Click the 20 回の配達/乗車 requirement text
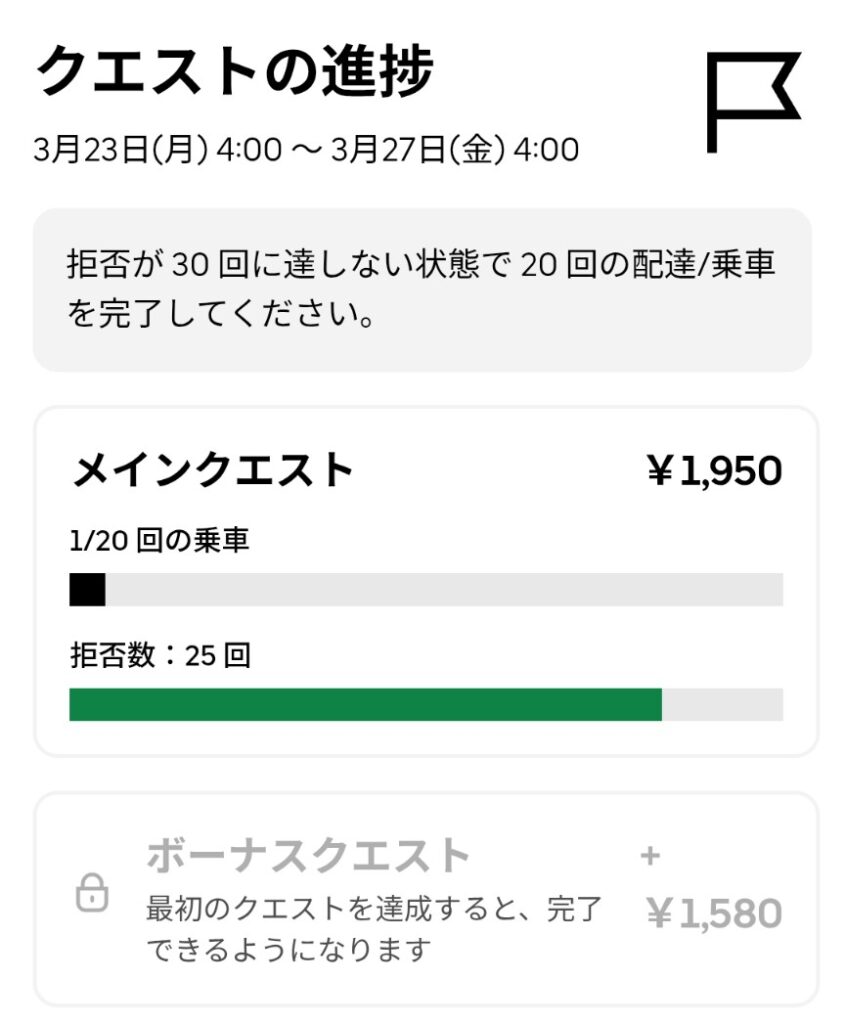 tap(648, 265)
